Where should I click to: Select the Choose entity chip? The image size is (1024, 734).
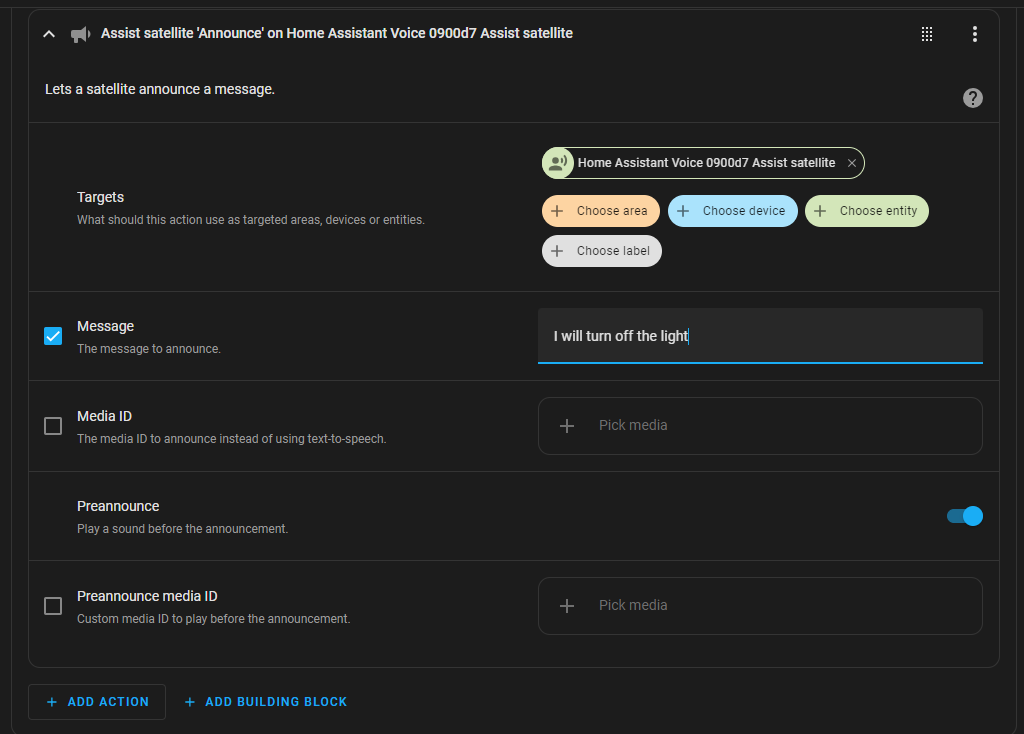[866, 211]
